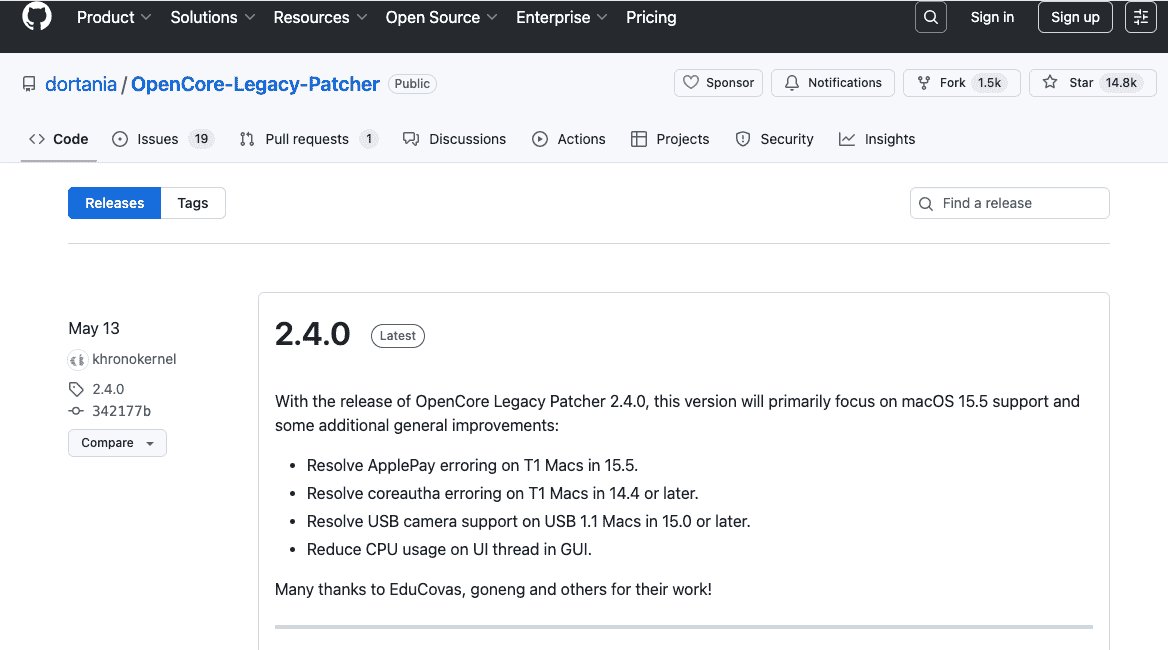1168x650 pixels.
Task: Open the appearance settings sliders icon
Action: click(1140, 17)
